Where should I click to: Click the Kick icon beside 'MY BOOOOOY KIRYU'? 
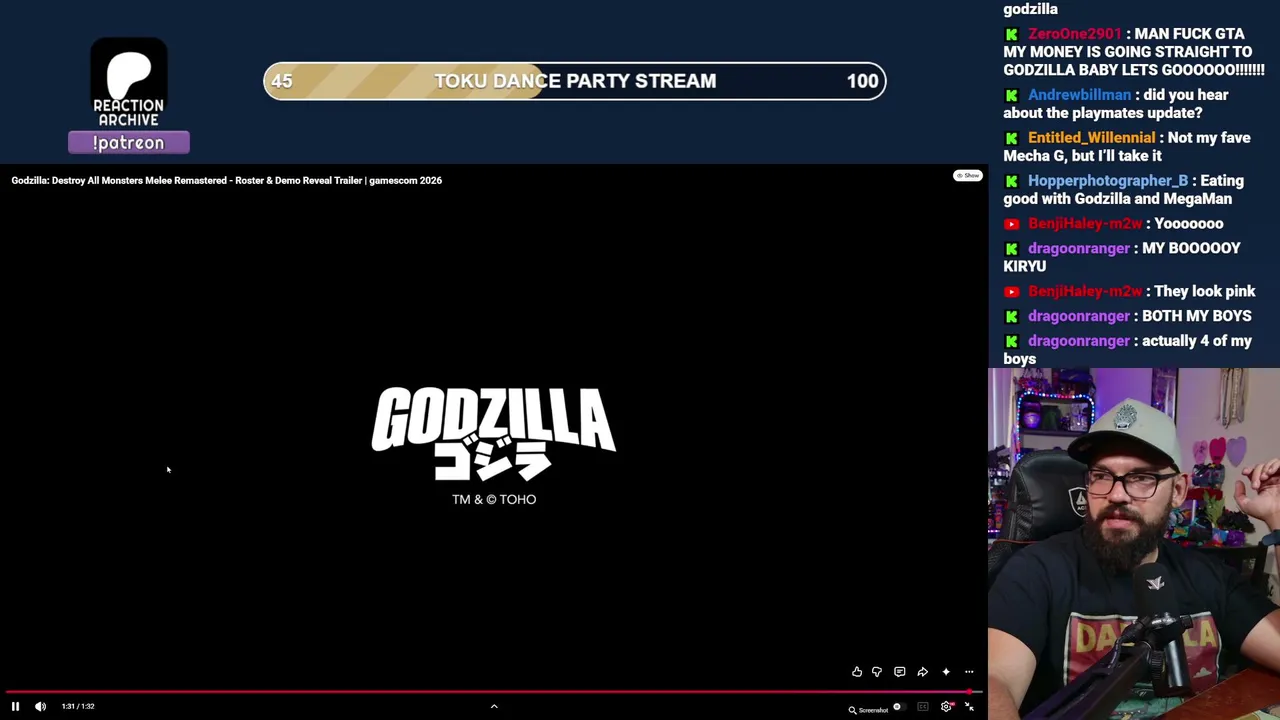coord(1012,249)
